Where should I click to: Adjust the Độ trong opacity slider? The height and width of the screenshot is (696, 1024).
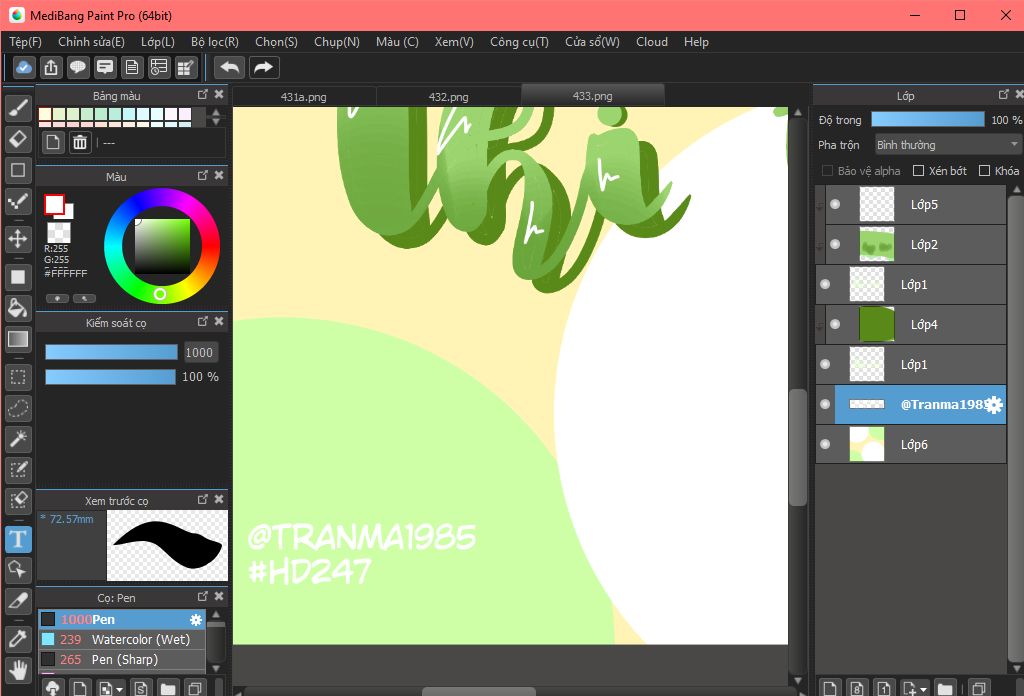pyautogui.click(x=927, y=119)
